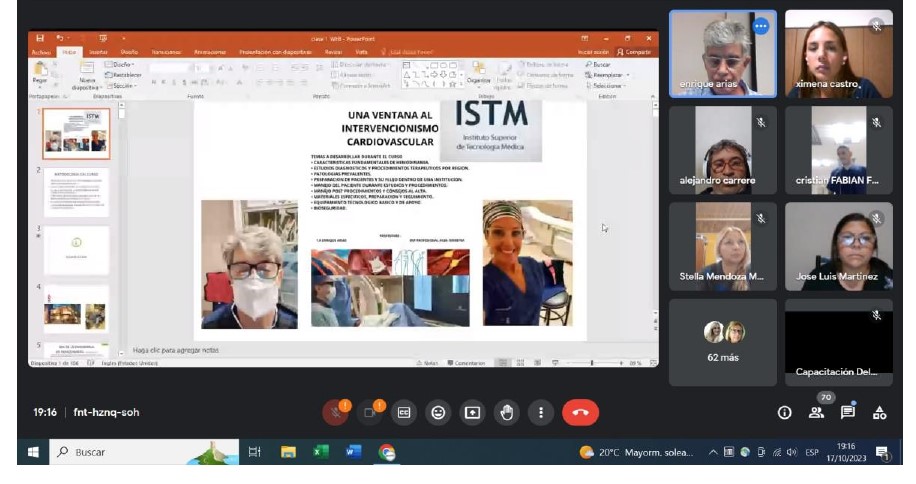Open meeting details info icon
Image resolution: width=916 pixels, height=484 pixels.
tap(785, 412)
